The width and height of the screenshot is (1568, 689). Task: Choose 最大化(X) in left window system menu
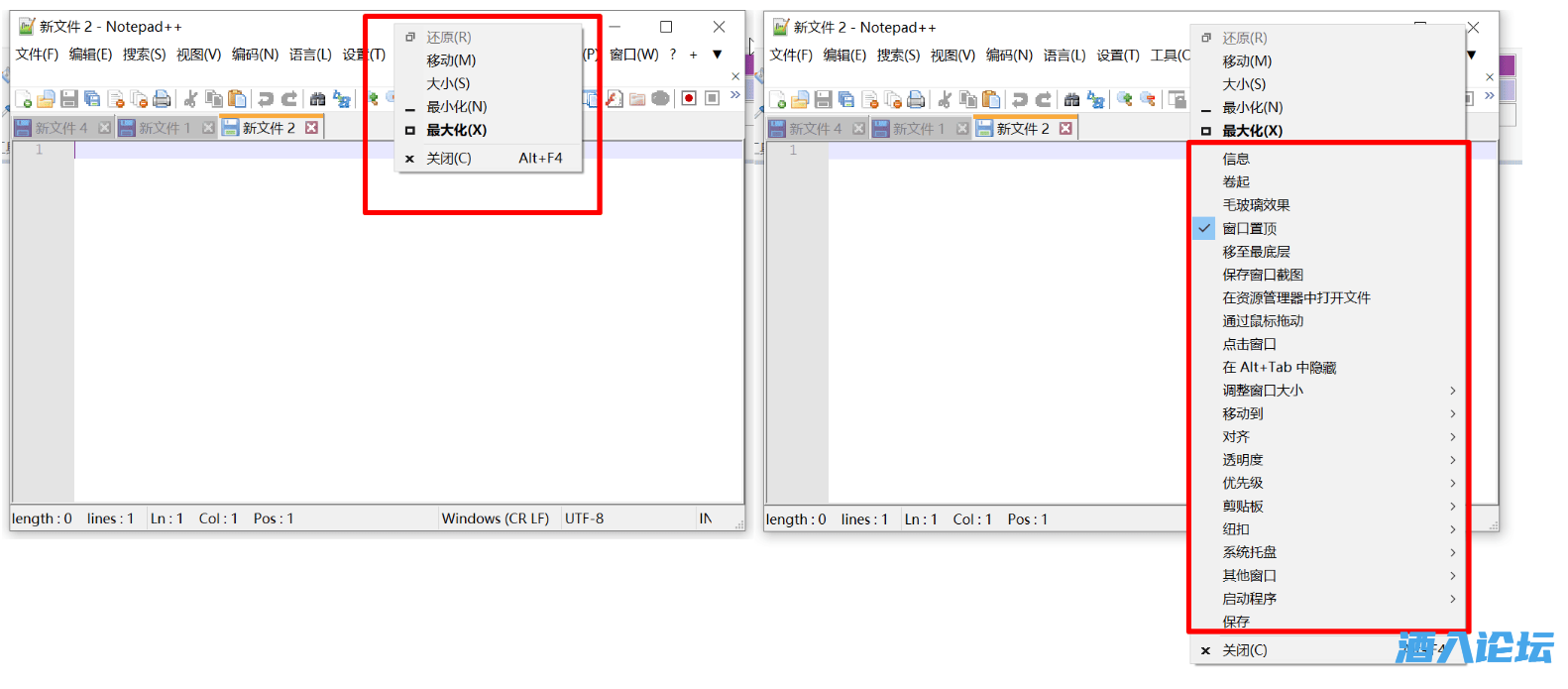(x=489, y=130)
